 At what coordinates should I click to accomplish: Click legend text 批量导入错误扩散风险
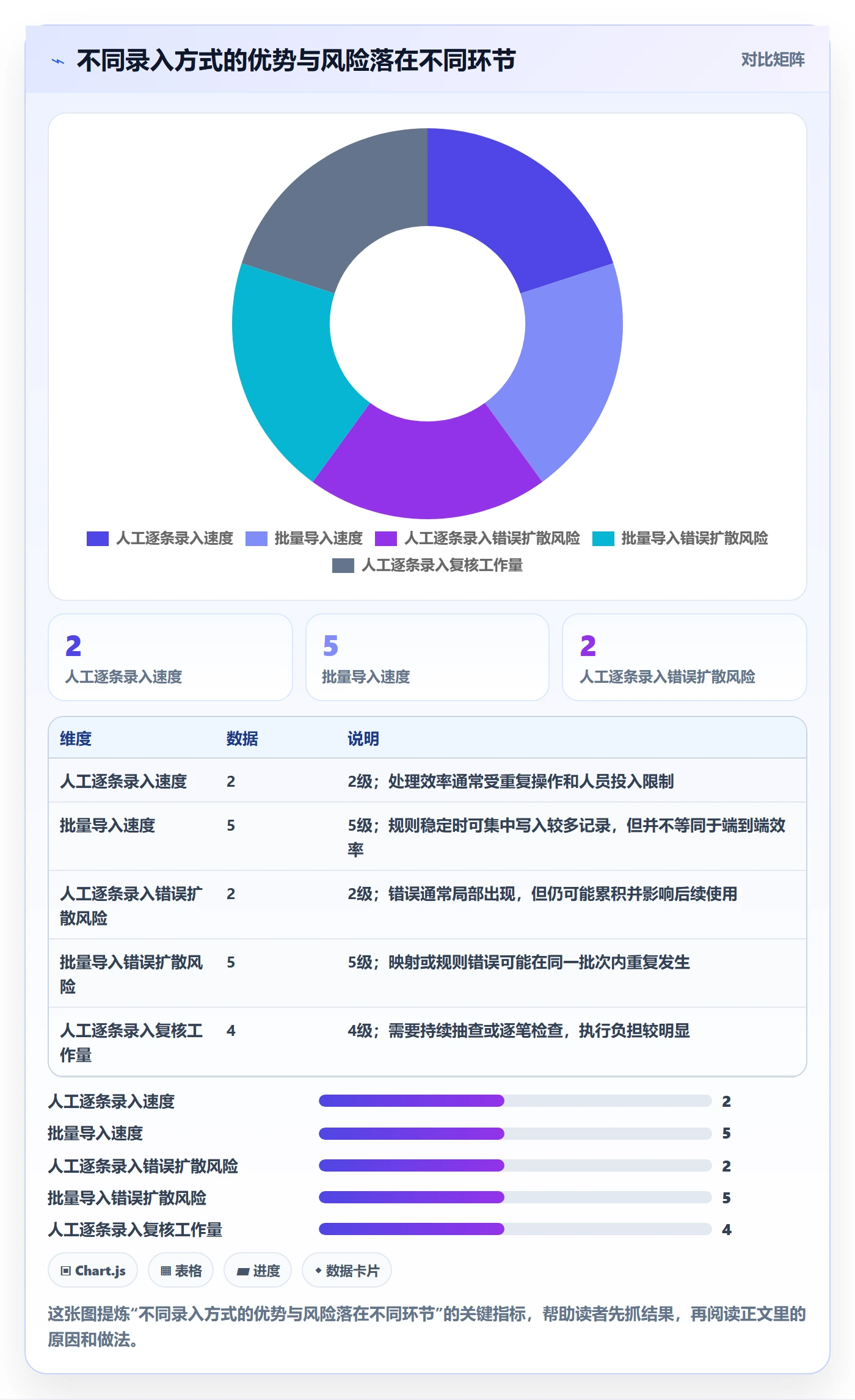[695, 538]
